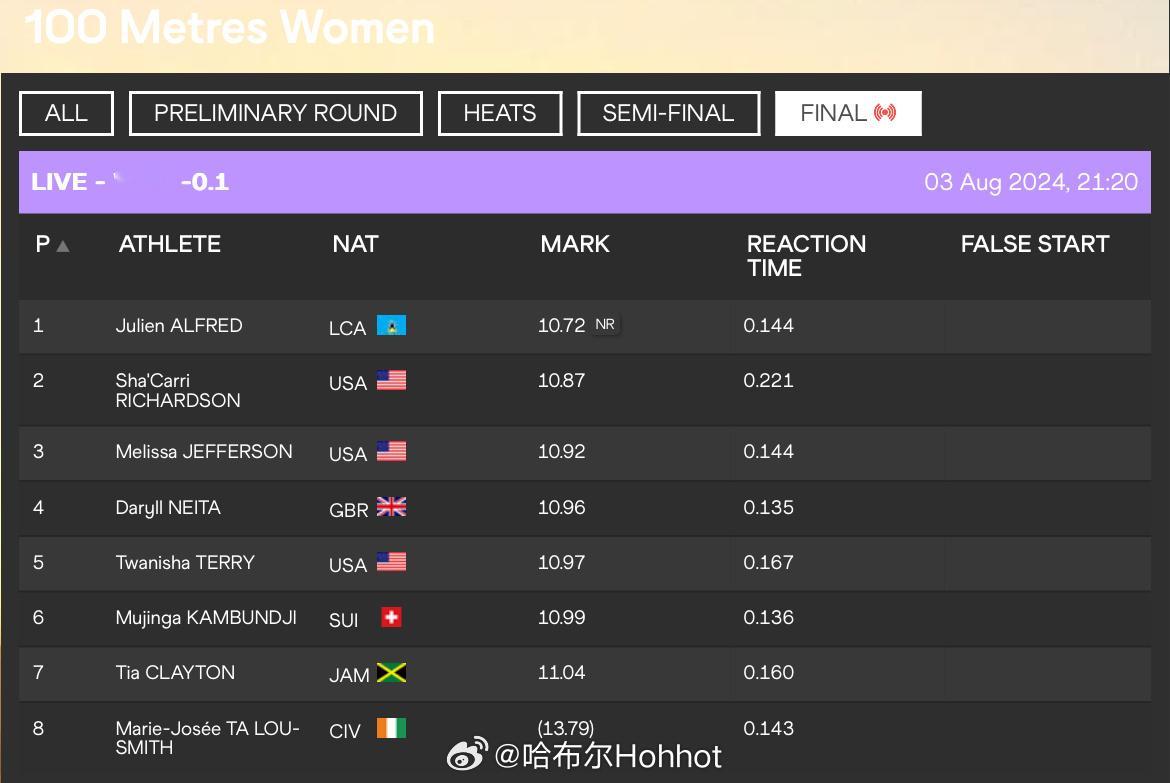Click the MARK column header
Image resolution: width=1170 pixels, height=783 pixels.
[575, 244]
